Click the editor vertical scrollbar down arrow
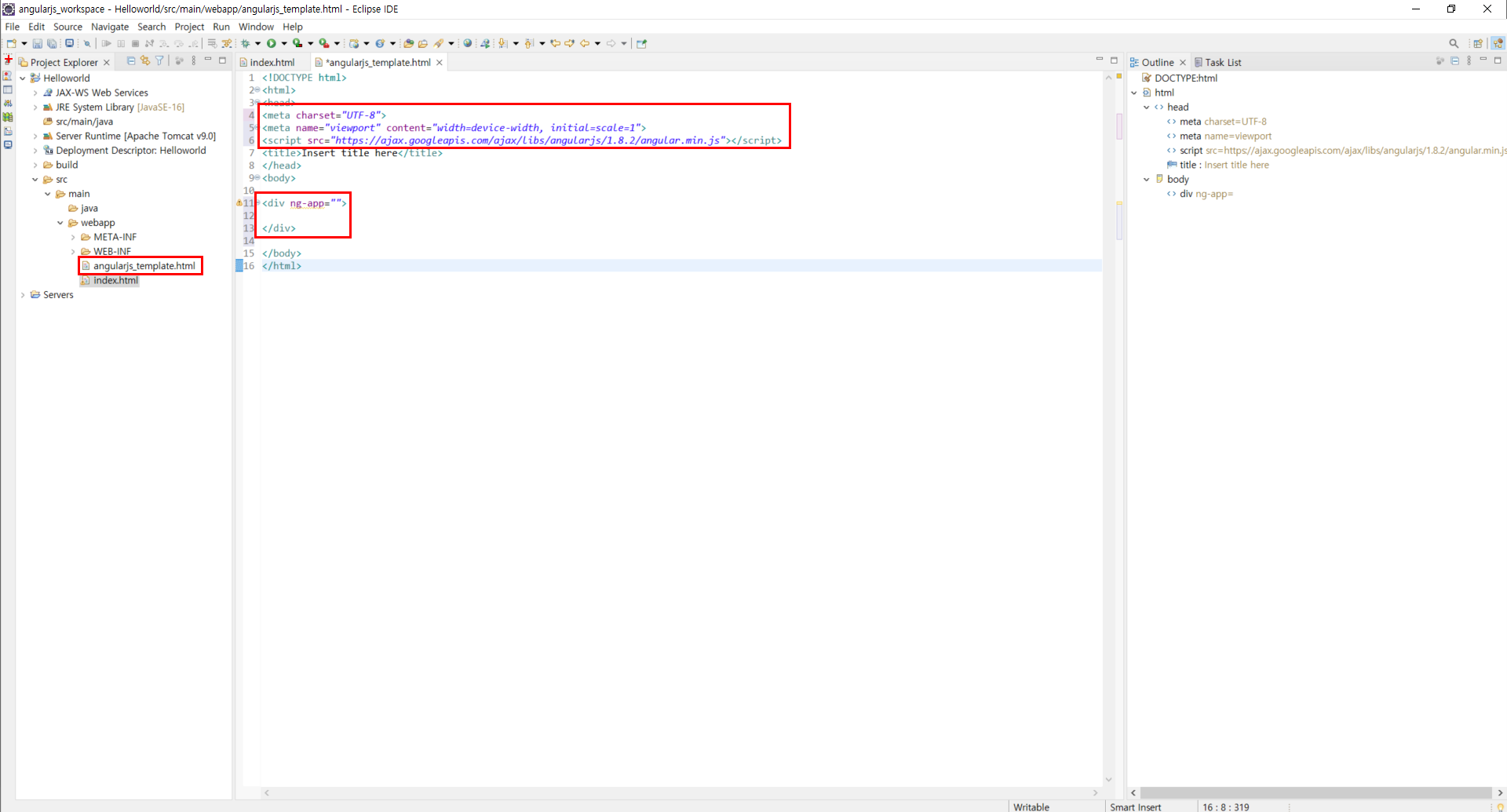This screenshot has width=1507, height=812. 1108,780
